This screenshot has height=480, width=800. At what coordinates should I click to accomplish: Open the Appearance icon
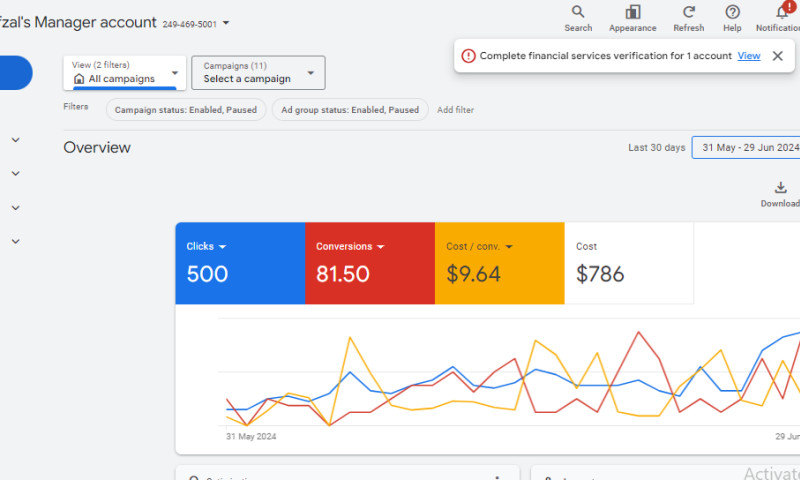(x=632, y=12)
